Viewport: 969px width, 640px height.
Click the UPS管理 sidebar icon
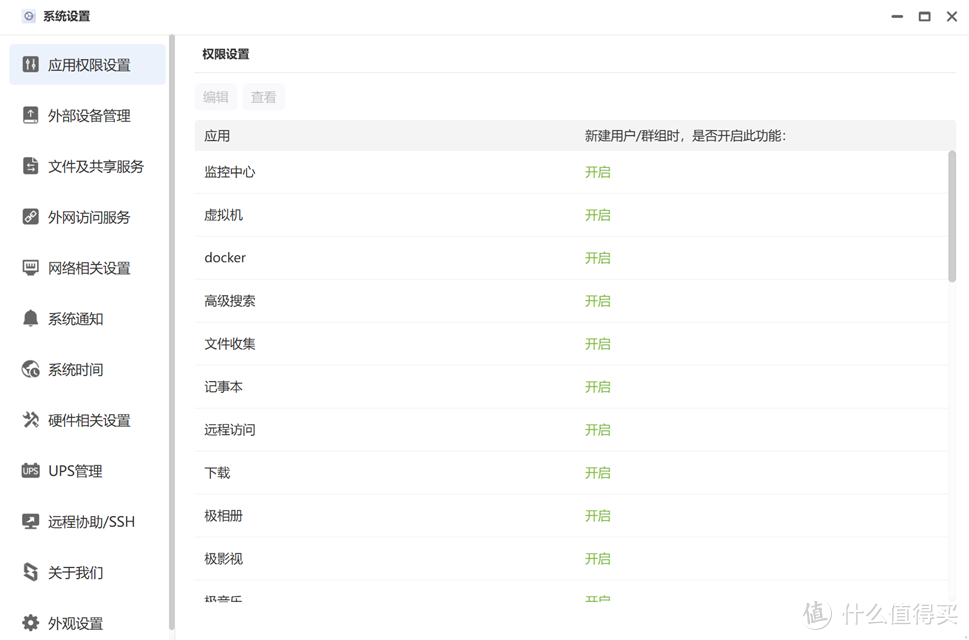point(30,470)
